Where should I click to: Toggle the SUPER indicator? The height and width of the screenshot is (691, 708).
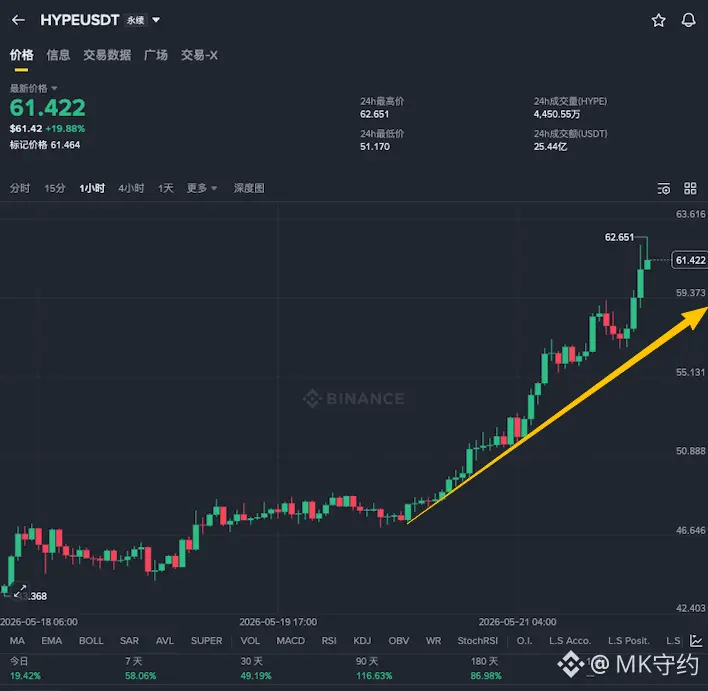[206, 640]
